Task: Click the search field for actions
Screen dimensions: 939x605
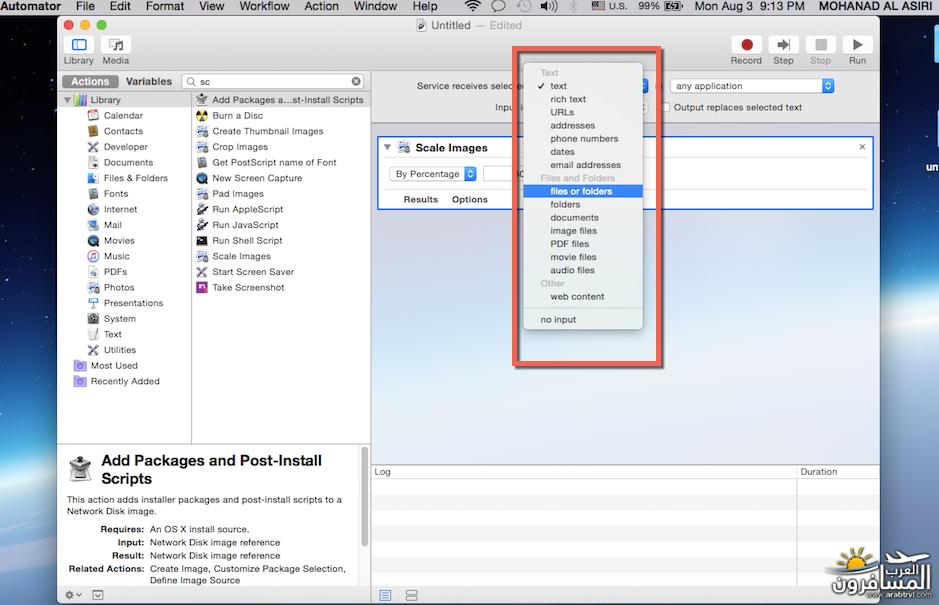Action: pos(273,81)
